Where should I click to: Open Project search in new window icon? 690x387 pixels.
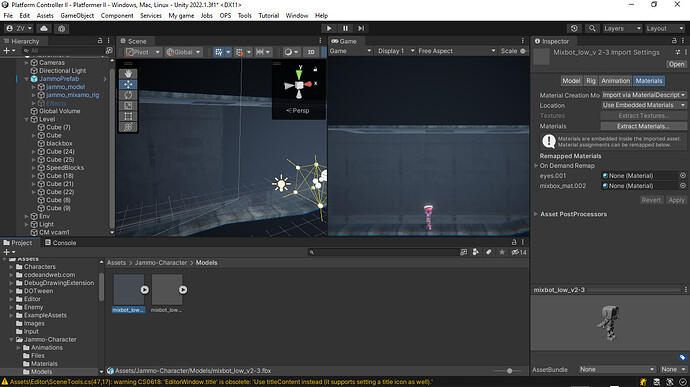(x=463, y=252)
